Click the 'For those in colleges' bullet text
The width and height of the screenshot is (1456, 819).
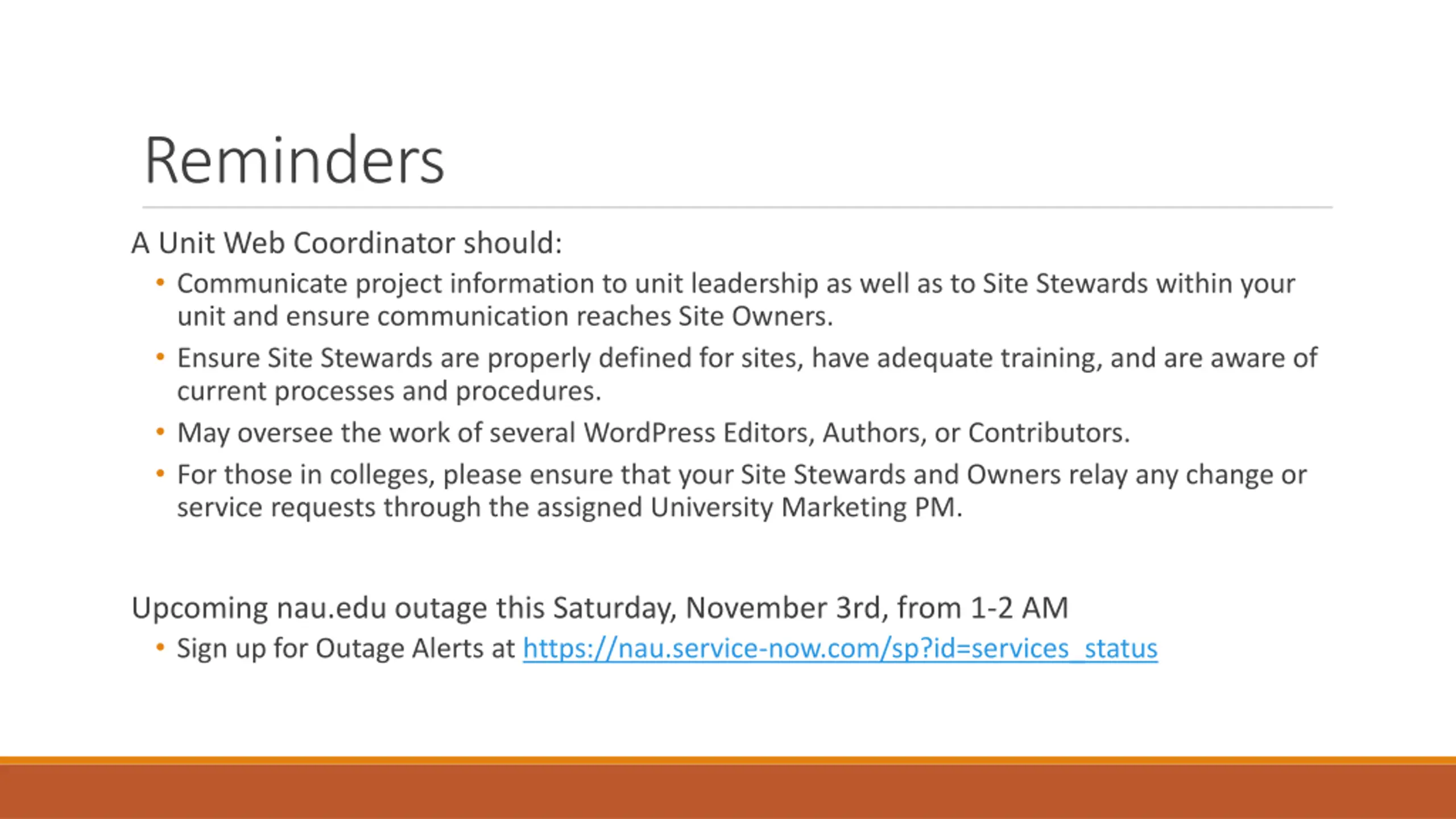click(x=742, y=490)
